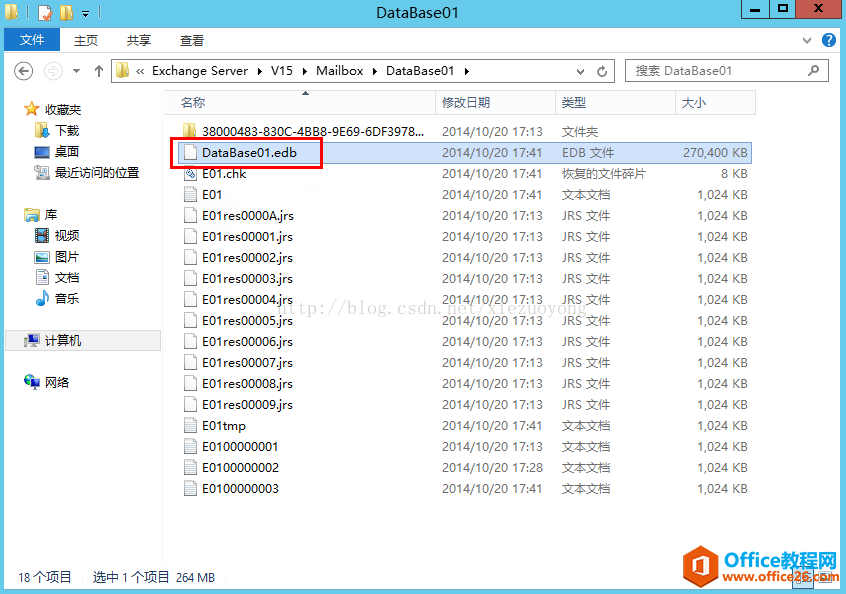Image resolution: width=846 pixels, height=594 pixels.
Task: Open the 文件 menu tab
Action: coord(32,40)
